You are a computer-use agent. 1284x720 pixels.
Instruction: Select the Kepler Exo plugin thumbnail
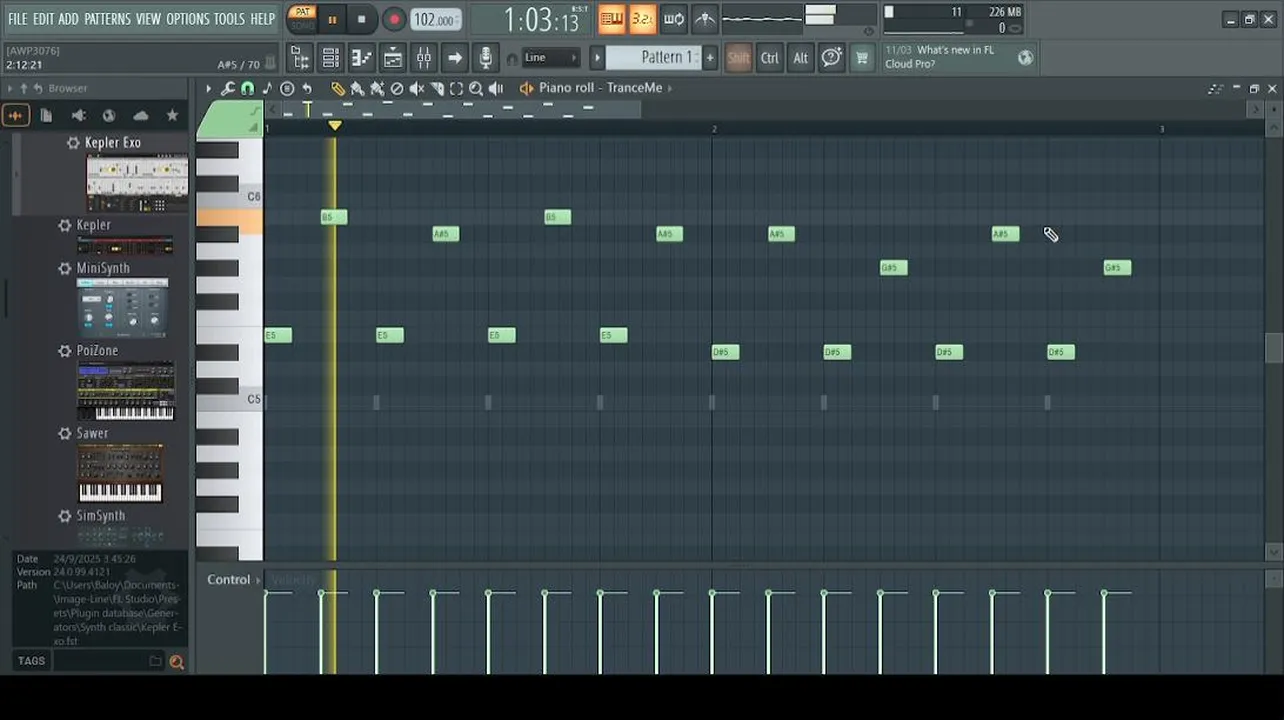click(137, 183)
